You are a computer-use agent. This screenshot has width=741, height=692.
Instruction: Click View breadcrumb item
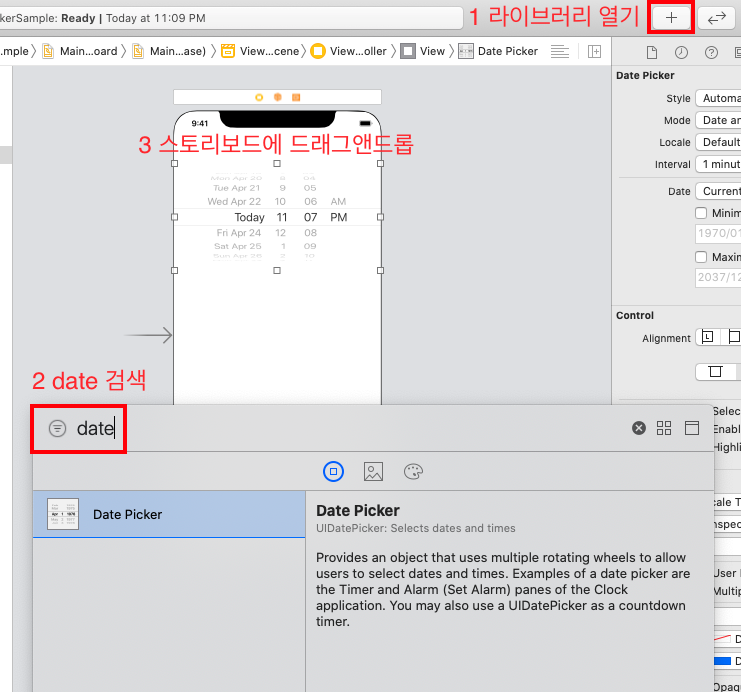click(423, 51)
